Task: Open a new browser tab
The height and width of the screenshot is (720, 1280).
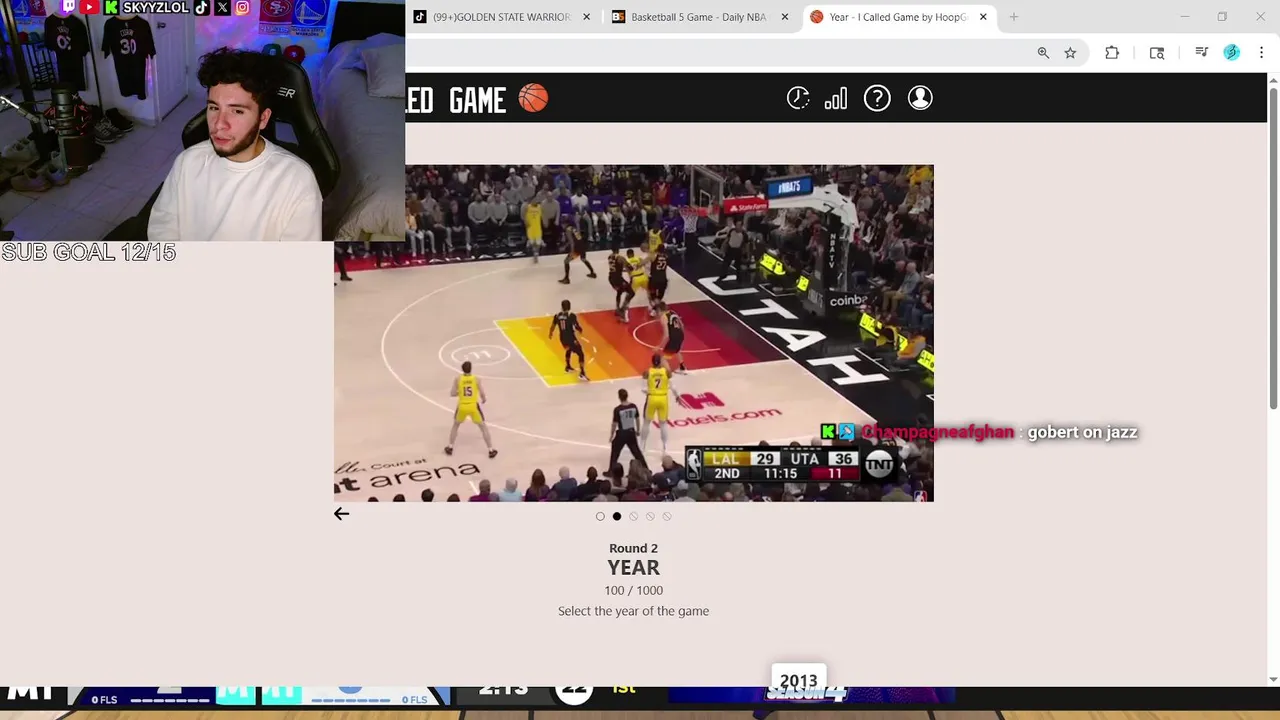Action: click(x=1014, y=17)
